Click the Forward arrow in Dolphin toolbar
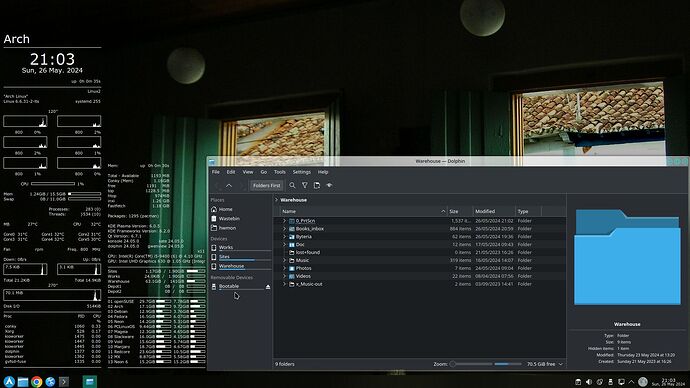The height and width of the screenshot is (388, 690). pos(242,186)
